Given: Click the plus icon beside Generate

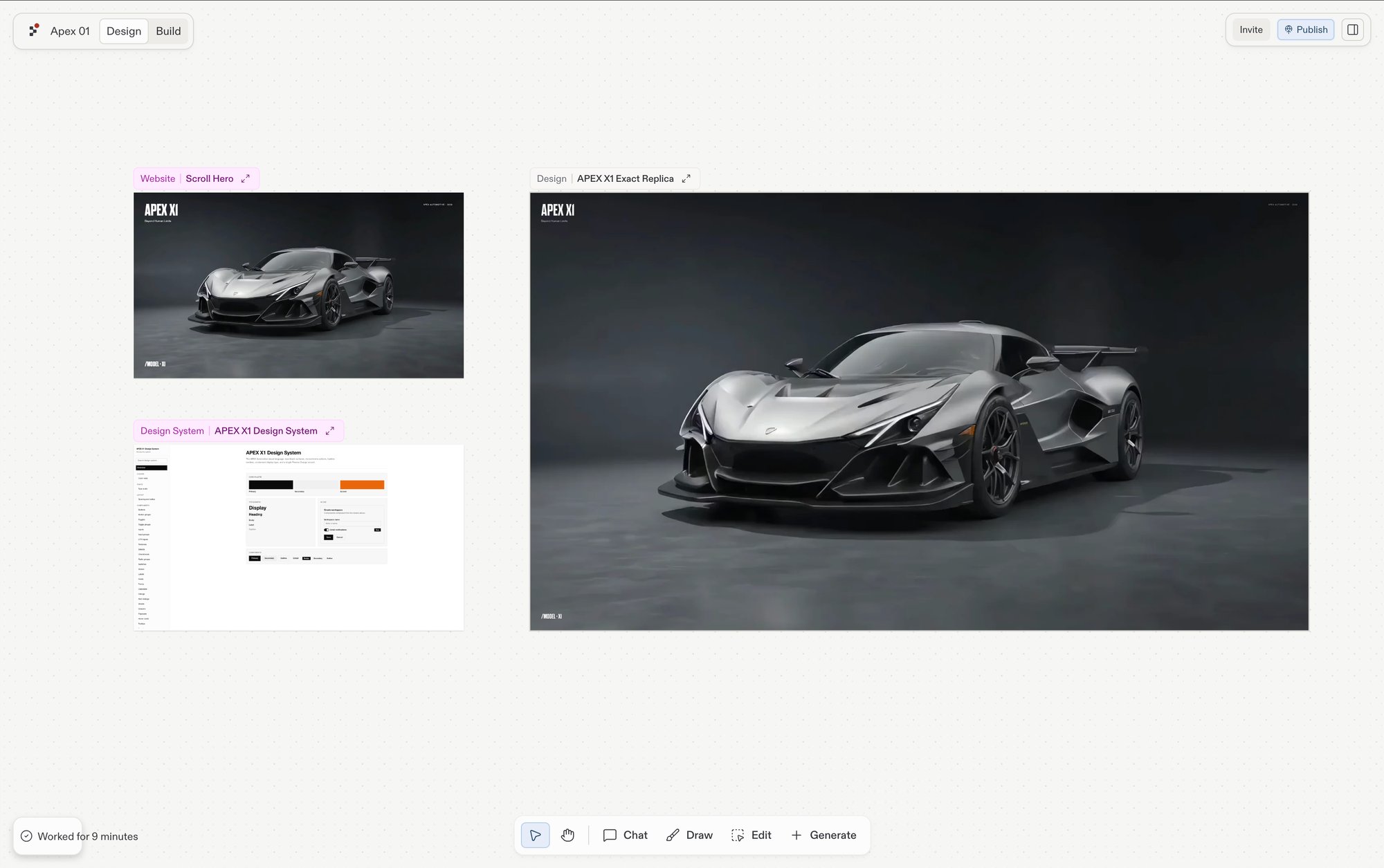Looking at the screenshot, I should (796, 835).
